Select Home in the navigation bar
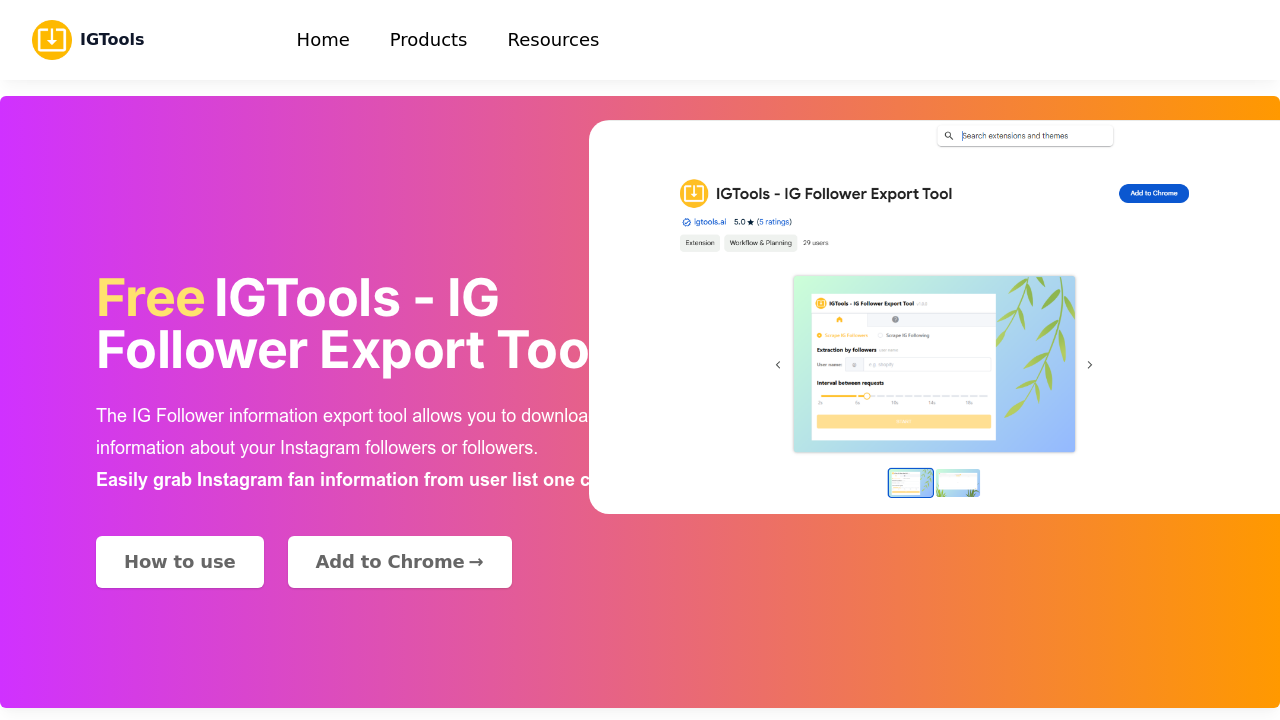Screen dimensions: 1280x720 tap(323, 39)
